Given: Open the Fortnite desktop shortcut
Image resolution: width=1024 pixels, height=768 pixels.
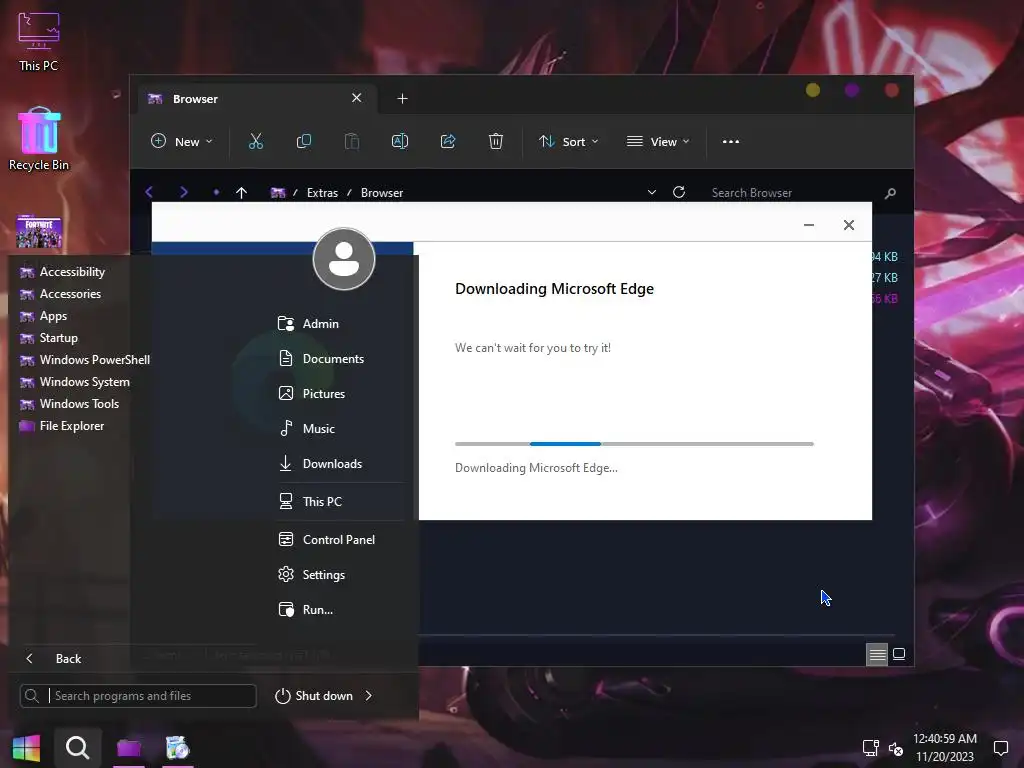Looking at the screenshot, I should (39, 232).
